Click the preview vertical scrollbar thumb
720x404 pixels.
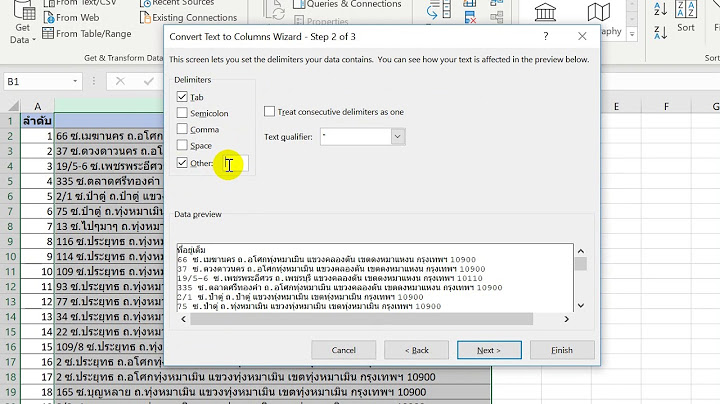[x=581, y=264]
